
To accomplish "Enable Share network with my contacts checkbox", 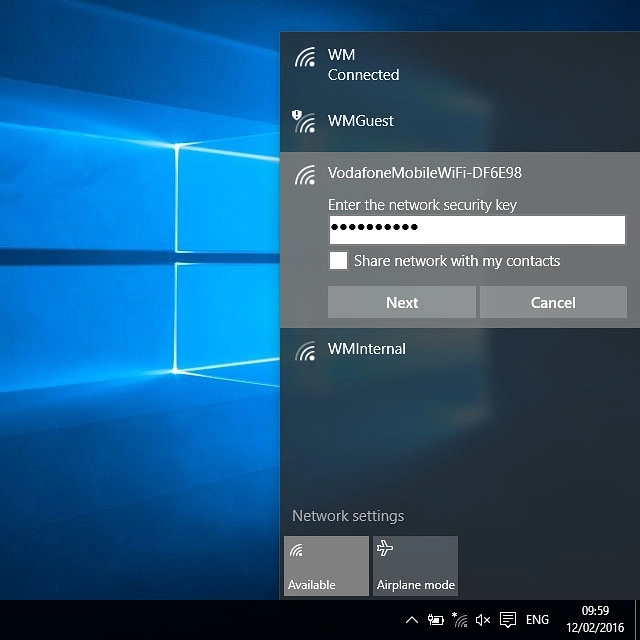I will (339, 261).
